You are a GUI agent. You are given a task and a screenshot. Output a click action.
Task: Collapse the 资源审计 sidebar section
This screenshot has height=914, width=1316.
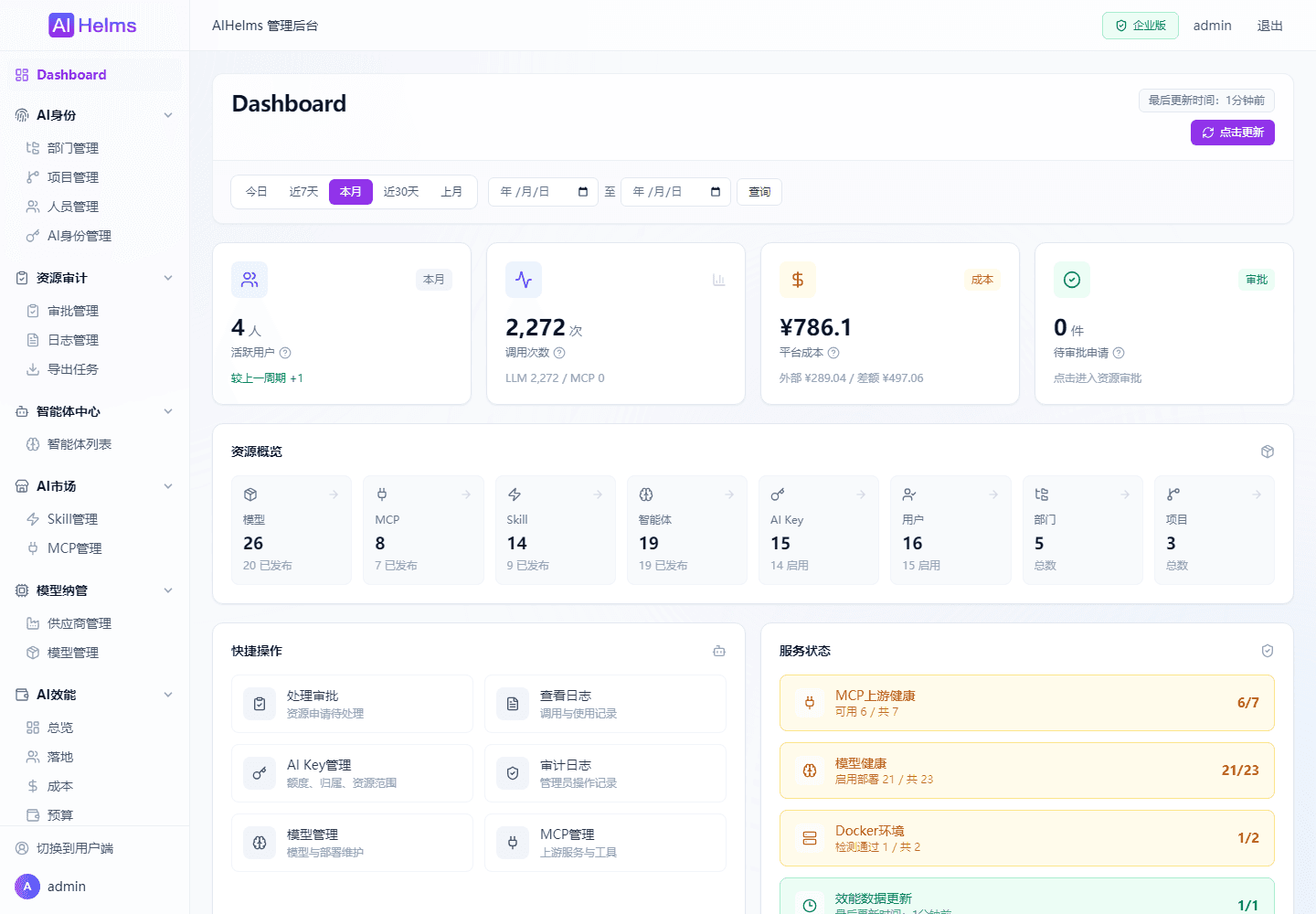168,278
